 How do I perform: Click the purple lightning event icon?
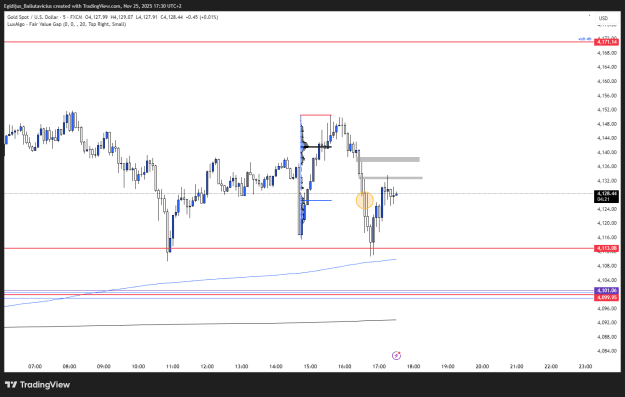[x=396, y=355]
